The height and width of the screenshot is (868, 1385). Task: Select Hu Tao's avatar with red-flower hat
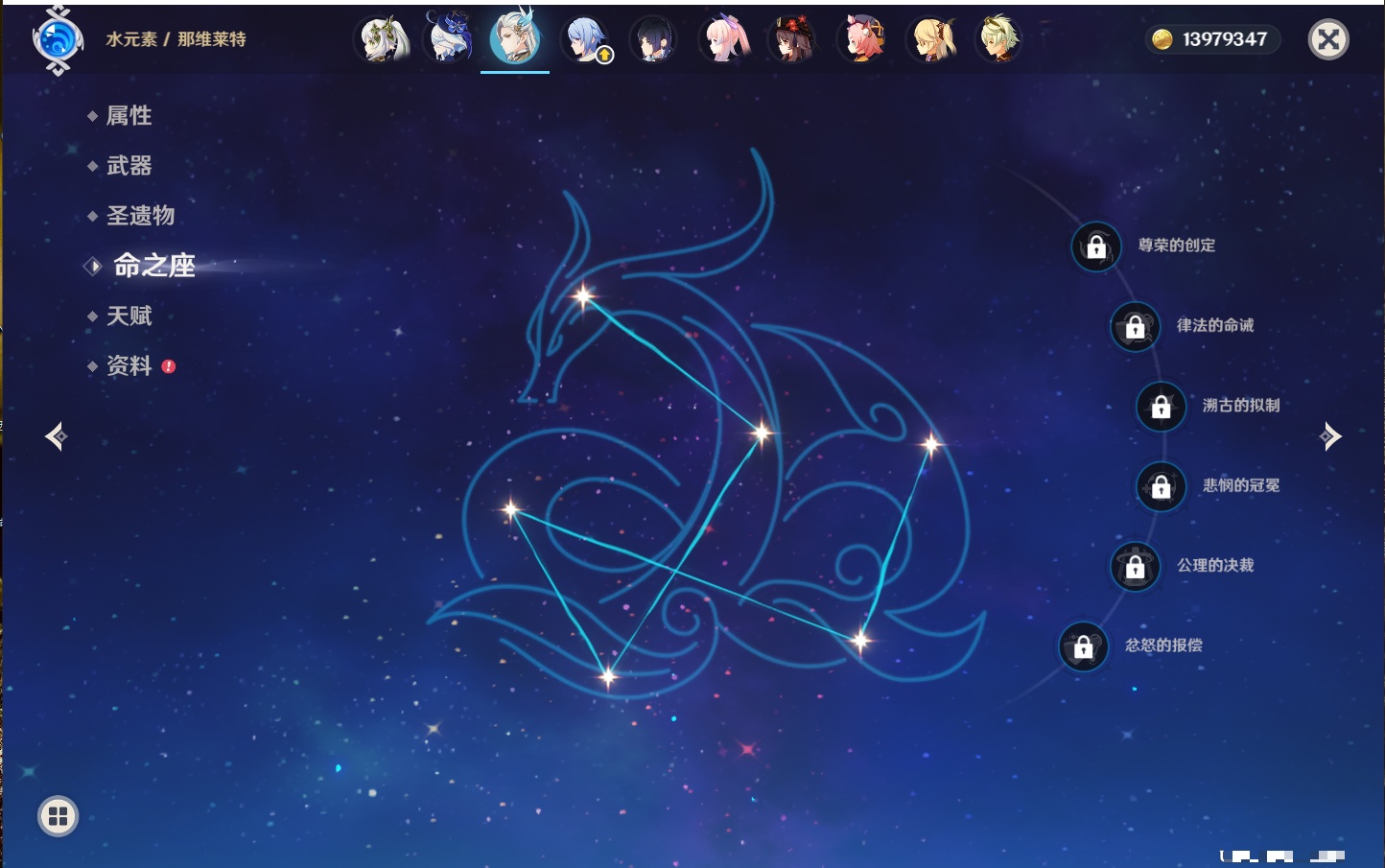tap(792, 39)
